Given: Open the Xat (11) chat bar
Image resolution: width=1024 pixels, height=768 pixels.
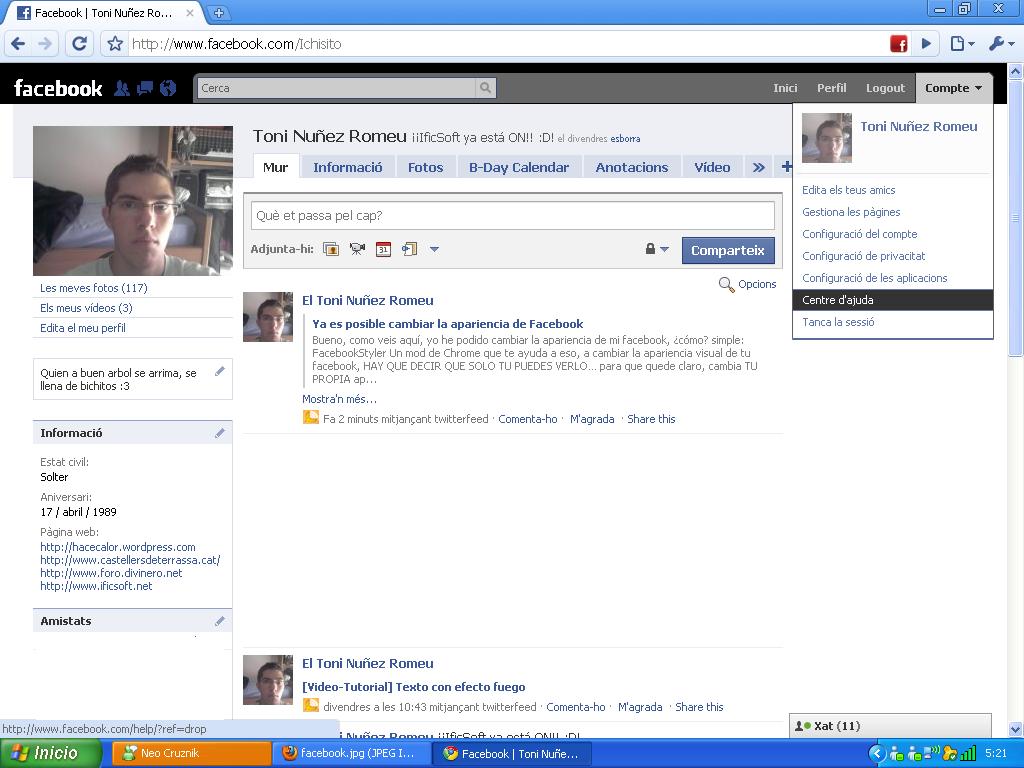Looking at the screenshot, I should point(890,726).
